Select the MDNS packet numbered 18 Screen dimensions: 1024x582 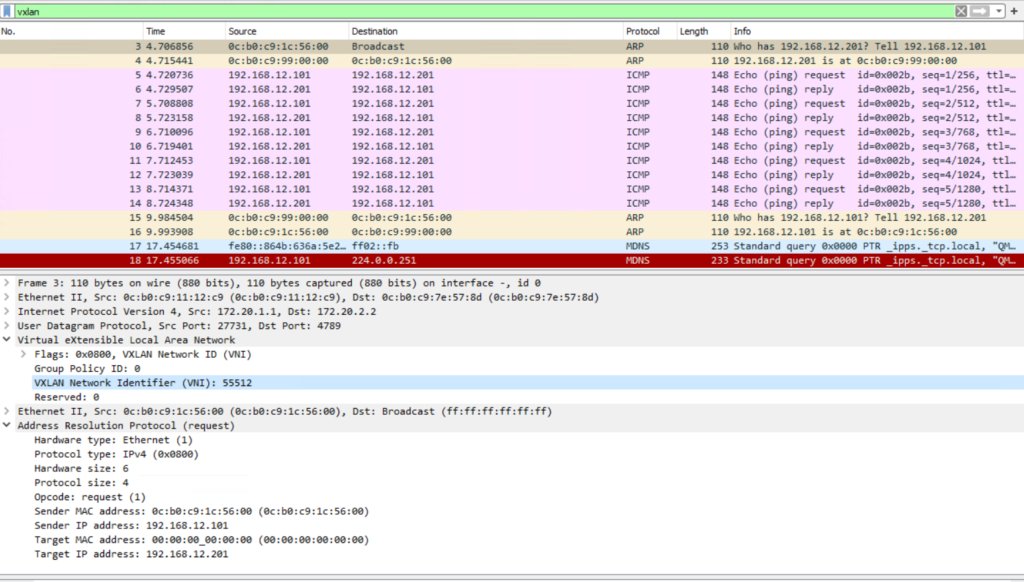300,260
